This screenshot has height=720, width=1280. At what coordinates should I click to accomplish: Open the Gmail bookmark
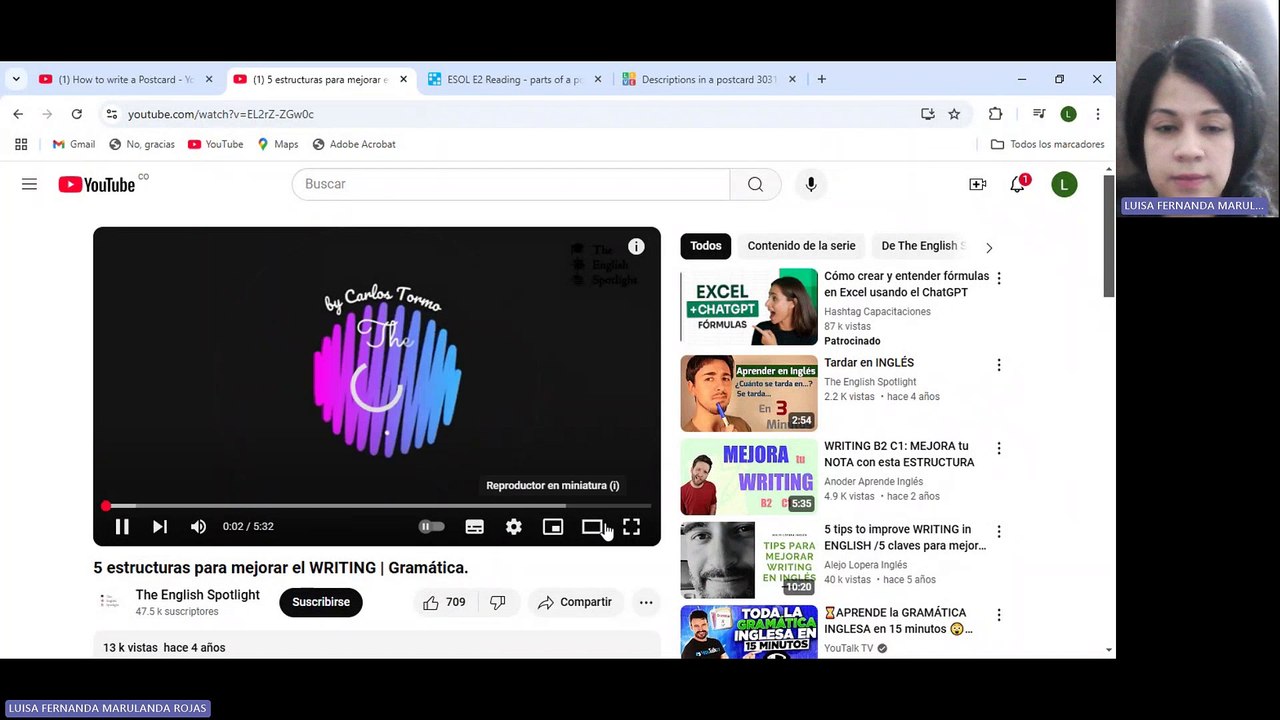[73, 144]
